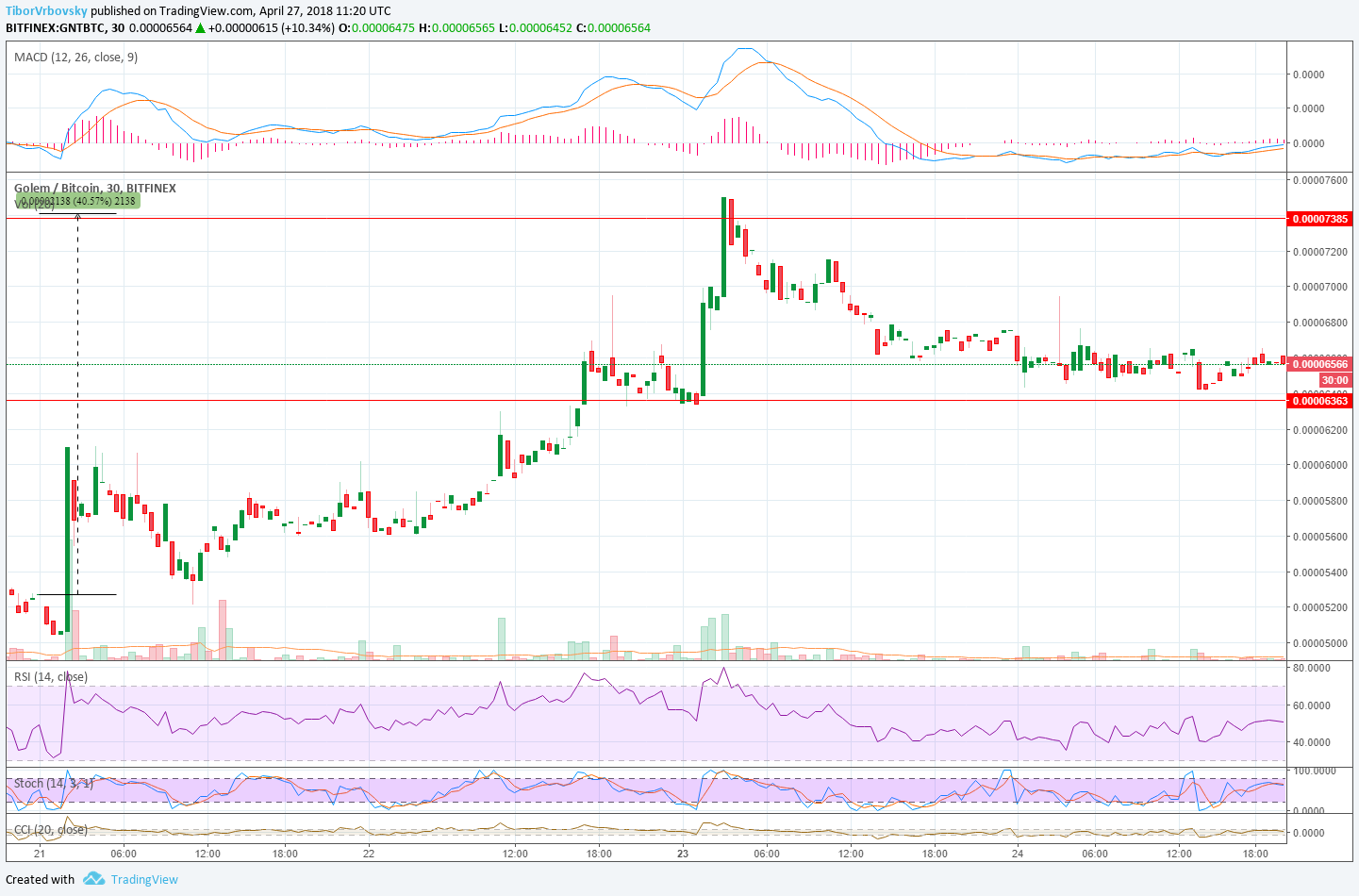1359x896 pixels.
Task: Select the MACD (12, 26, close, 9) indicator label
Action: pos(76,57)
